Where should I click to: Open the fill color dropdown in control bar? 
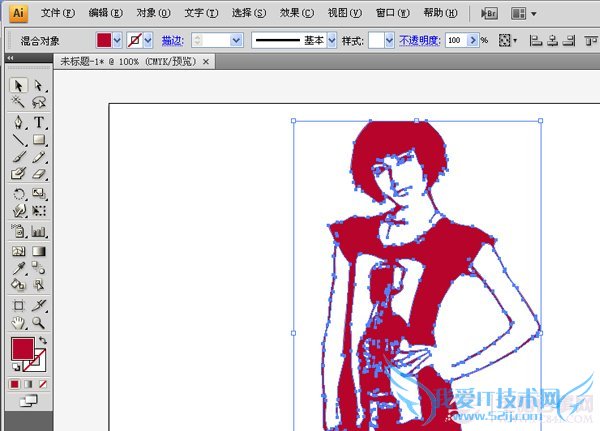(x=118, y=40)
